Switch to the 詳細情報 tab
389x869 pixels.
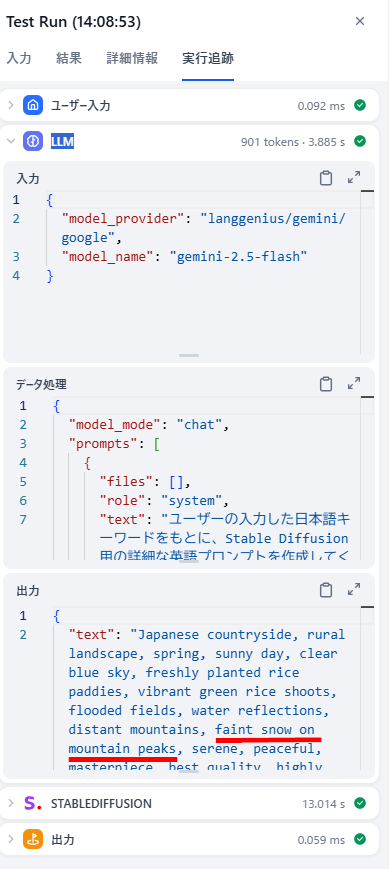click(132, 58)
